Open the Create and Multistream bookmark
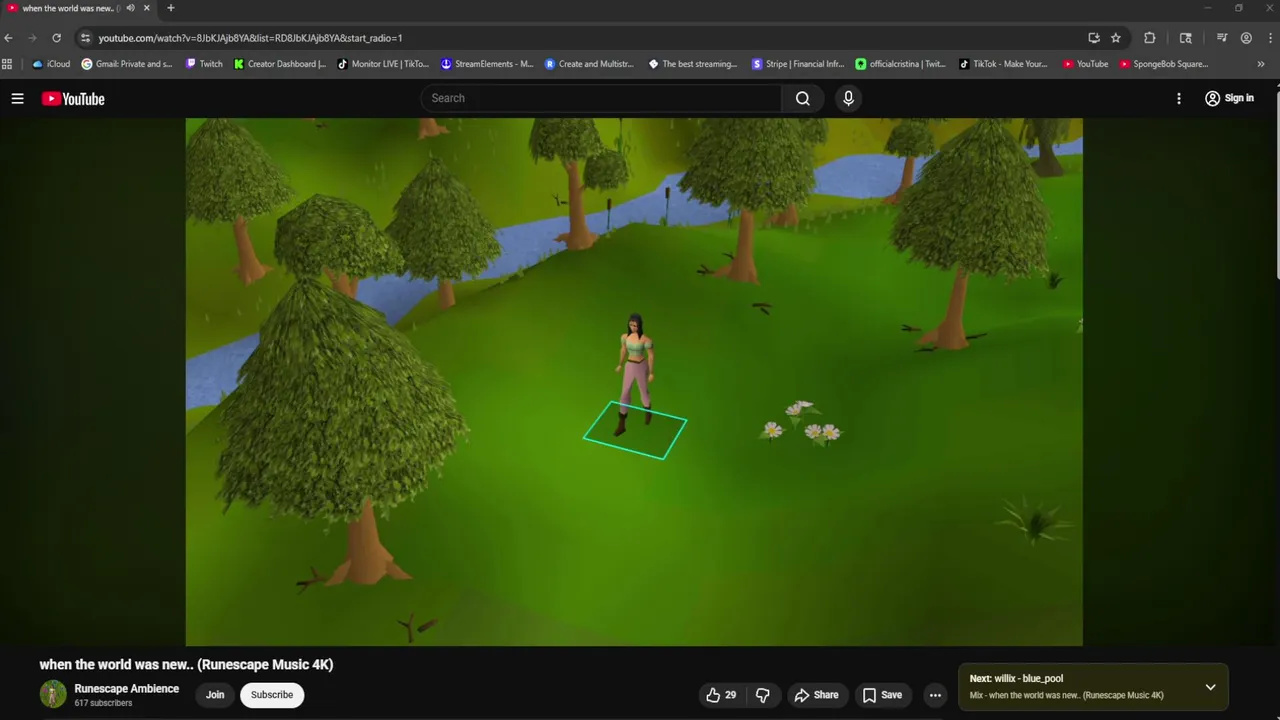Image resolution: width=1280 pixels, height=720 pixels. 590,64
